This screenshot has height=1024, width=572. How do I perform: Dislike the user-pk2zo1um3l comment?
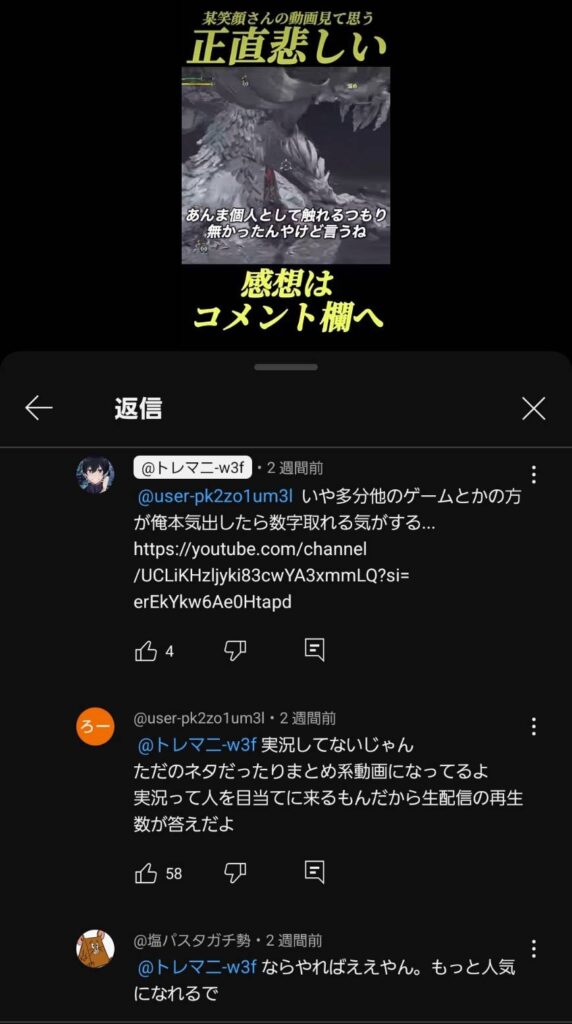point(235,872)
